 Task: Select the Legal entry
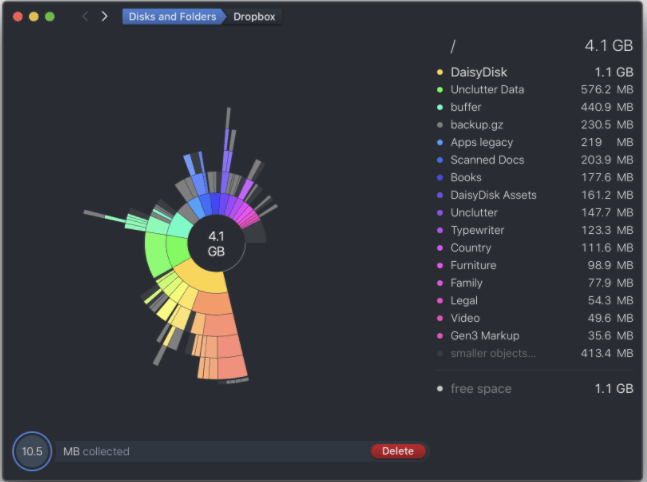pyautogui.click(x=535, y=300)
